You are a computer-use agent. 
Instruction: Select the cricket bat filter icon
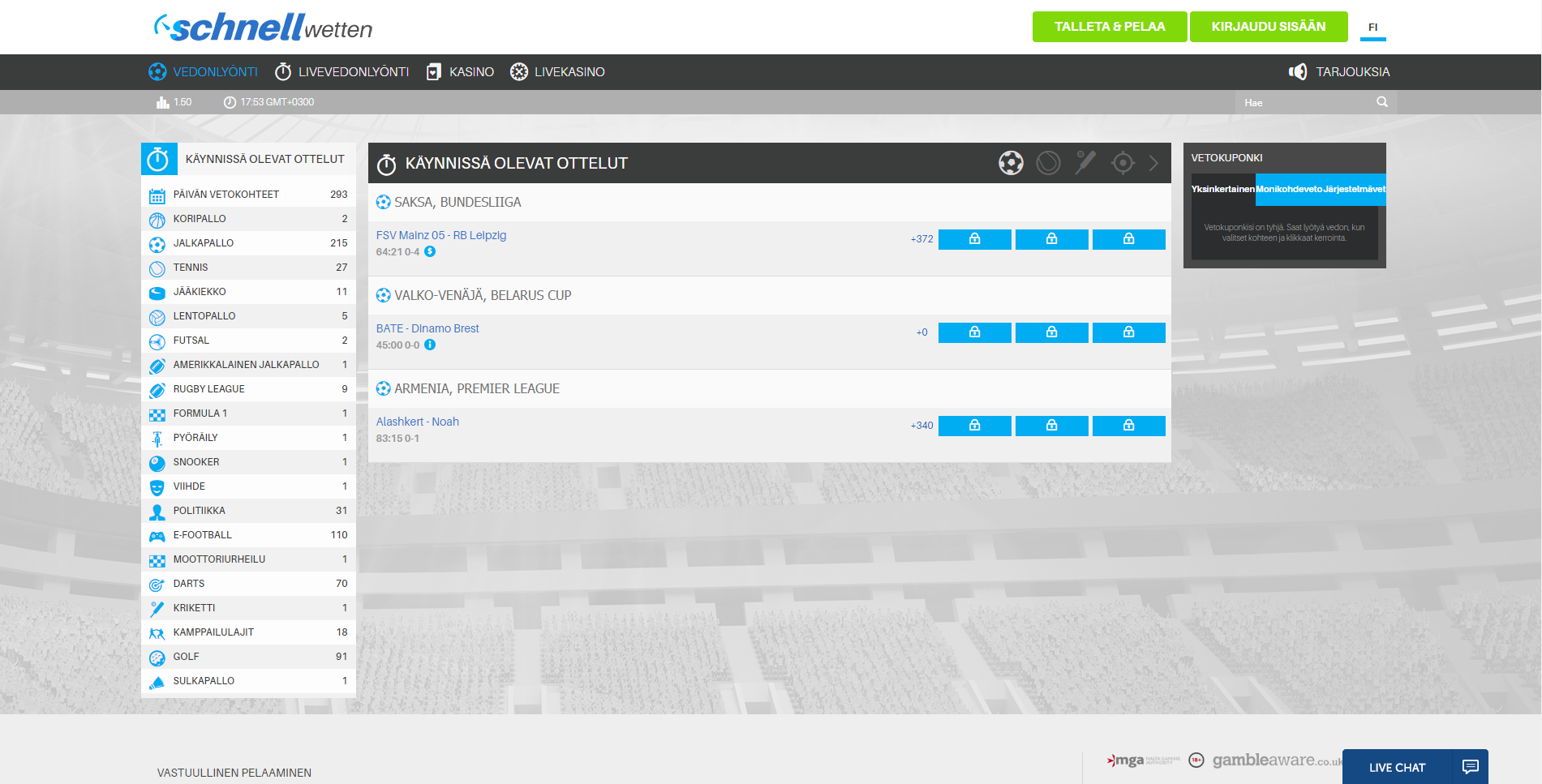(x=1085, y=163)
